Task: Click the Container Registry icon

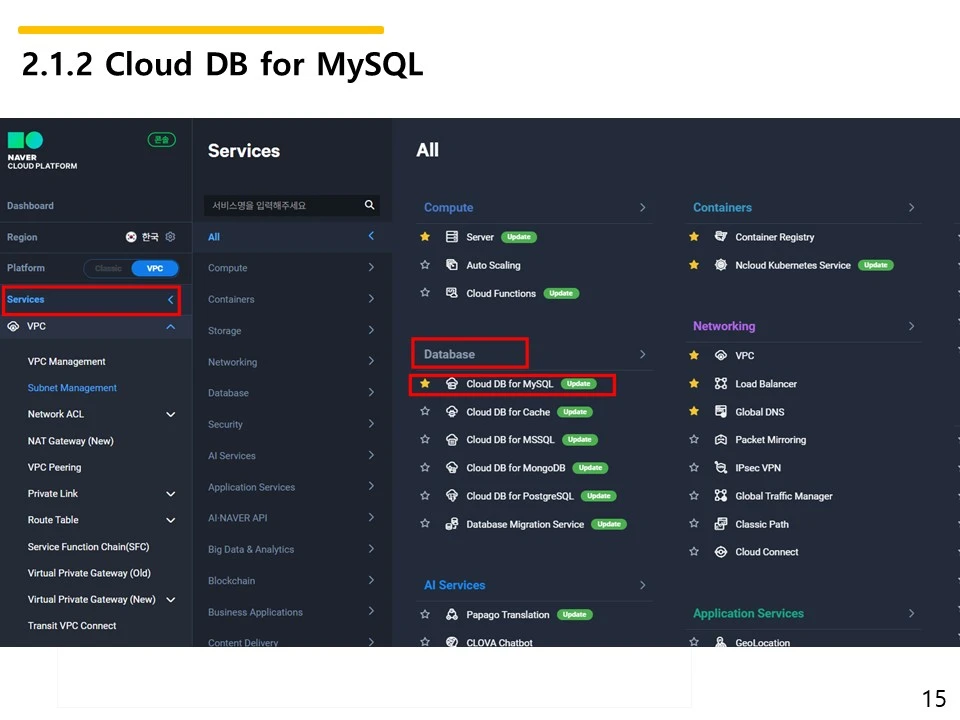Action: tap(721, 236)
